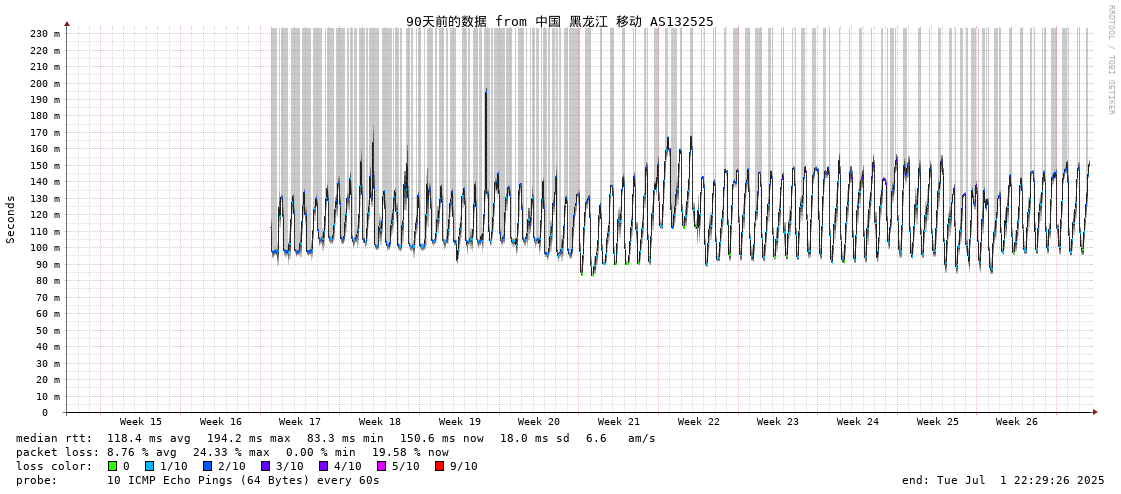Click the purple 4/10 loss color swatch
The height and width of the screenshot is (494, 1121).
323,466
